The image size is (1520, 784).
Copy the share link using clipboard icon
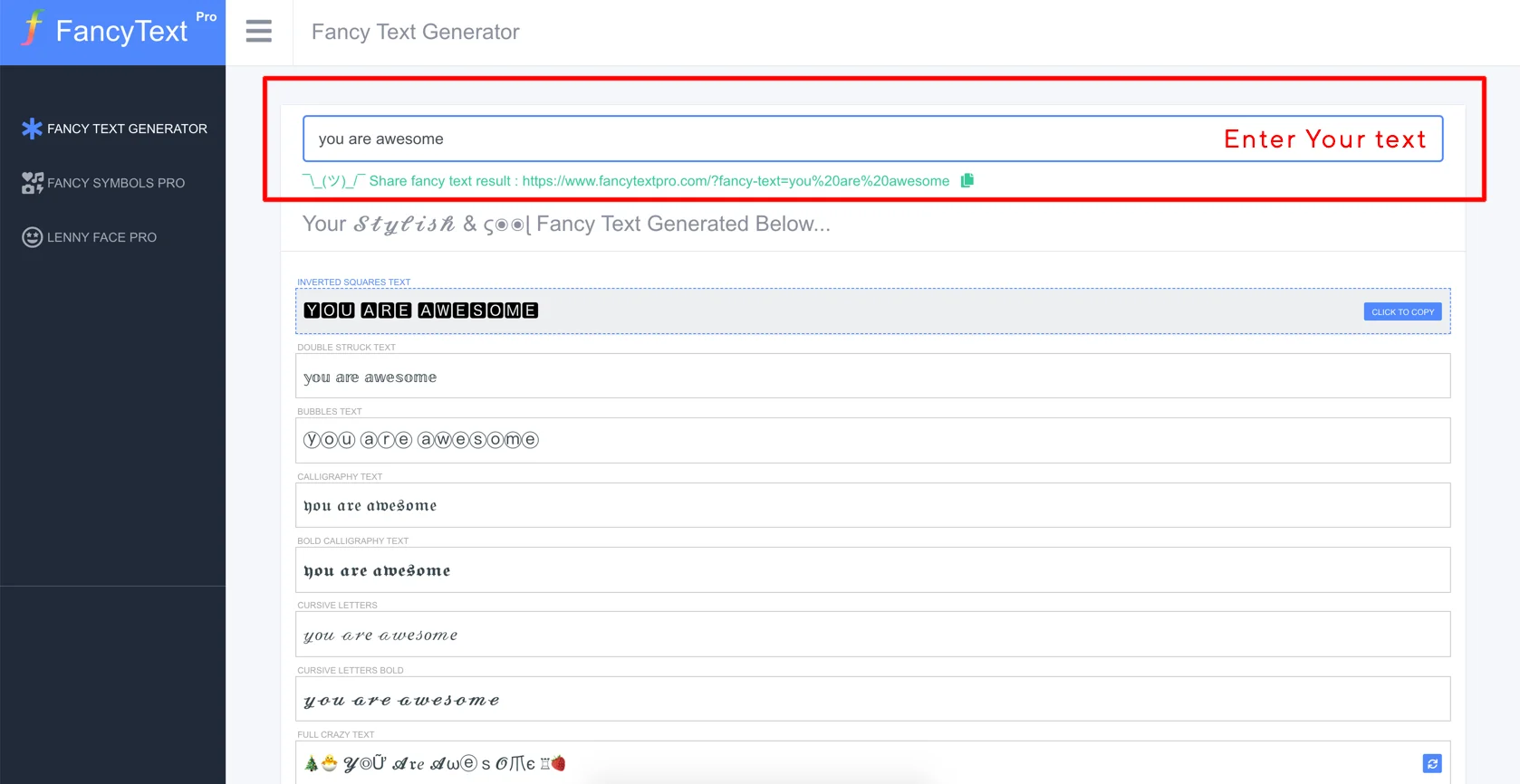[967, 180]
